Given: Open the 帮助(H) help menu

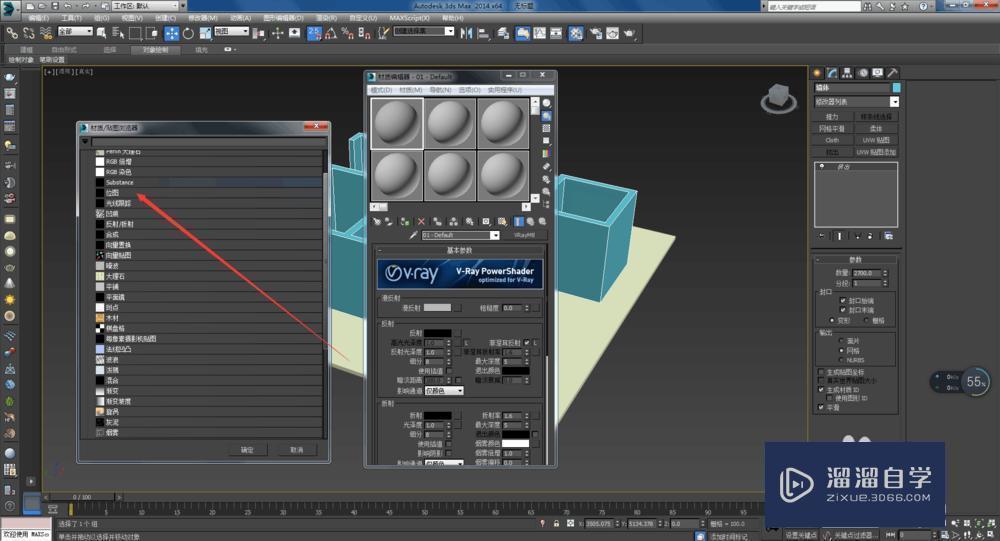Looking at the screenshot, I should (x=452, y=19).
